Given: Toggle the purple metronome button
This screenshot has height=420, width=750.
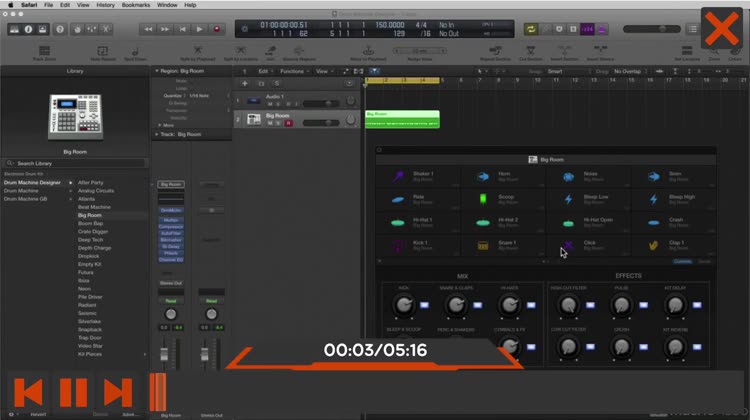Looking at the screenshot, I should point(602,29).
